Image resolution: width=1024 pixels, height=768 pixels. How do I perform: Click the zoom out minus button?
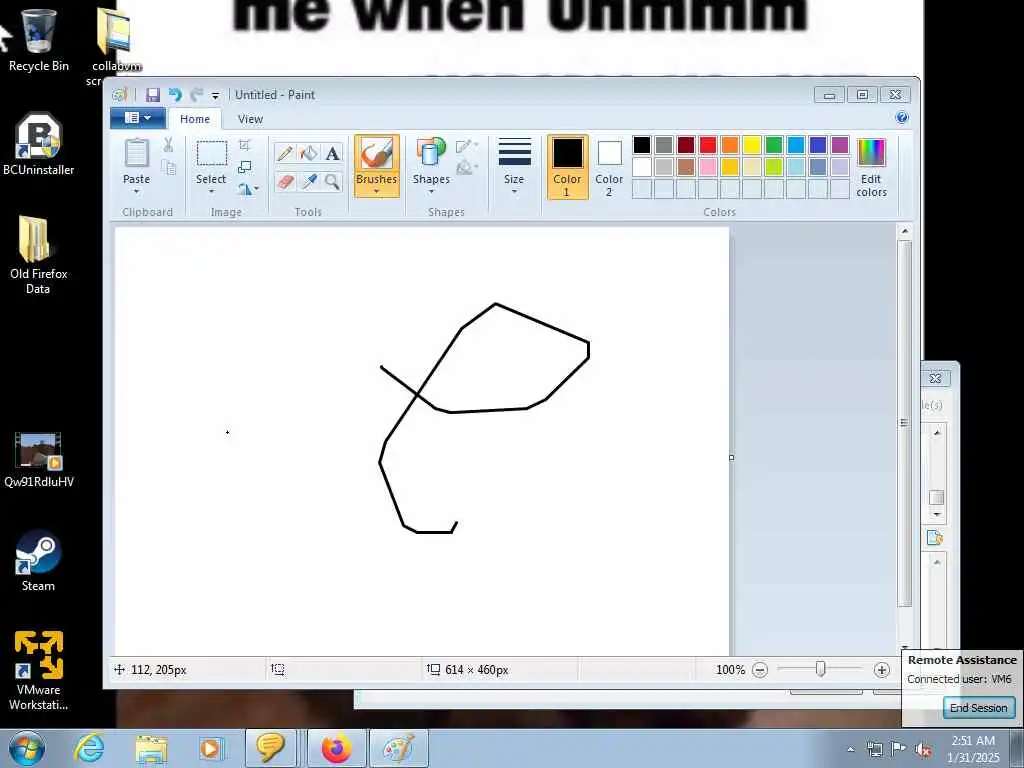click(760, 669)
